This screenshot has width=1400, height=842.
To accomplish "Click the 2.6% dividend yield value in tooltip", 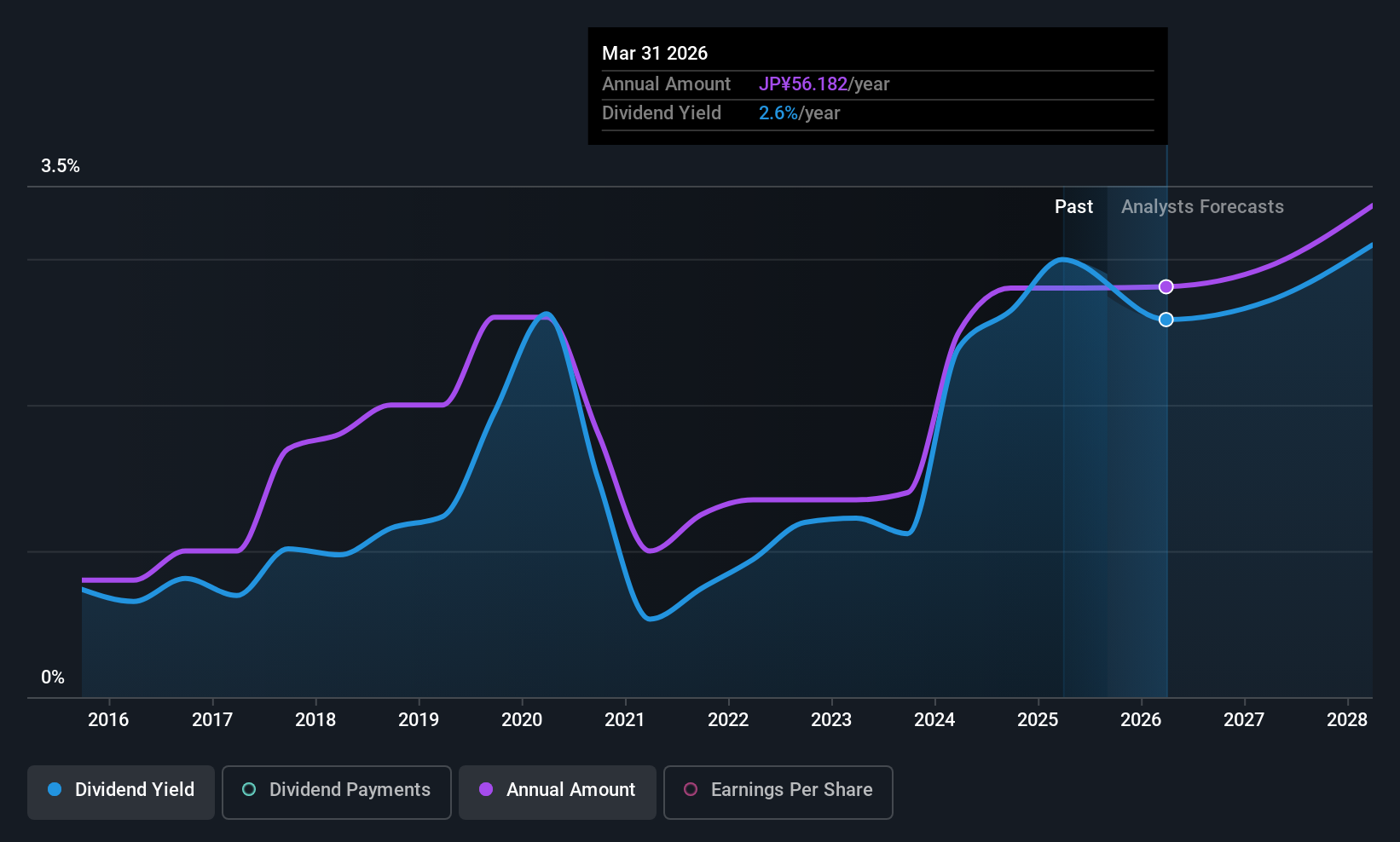I will 778,113.
